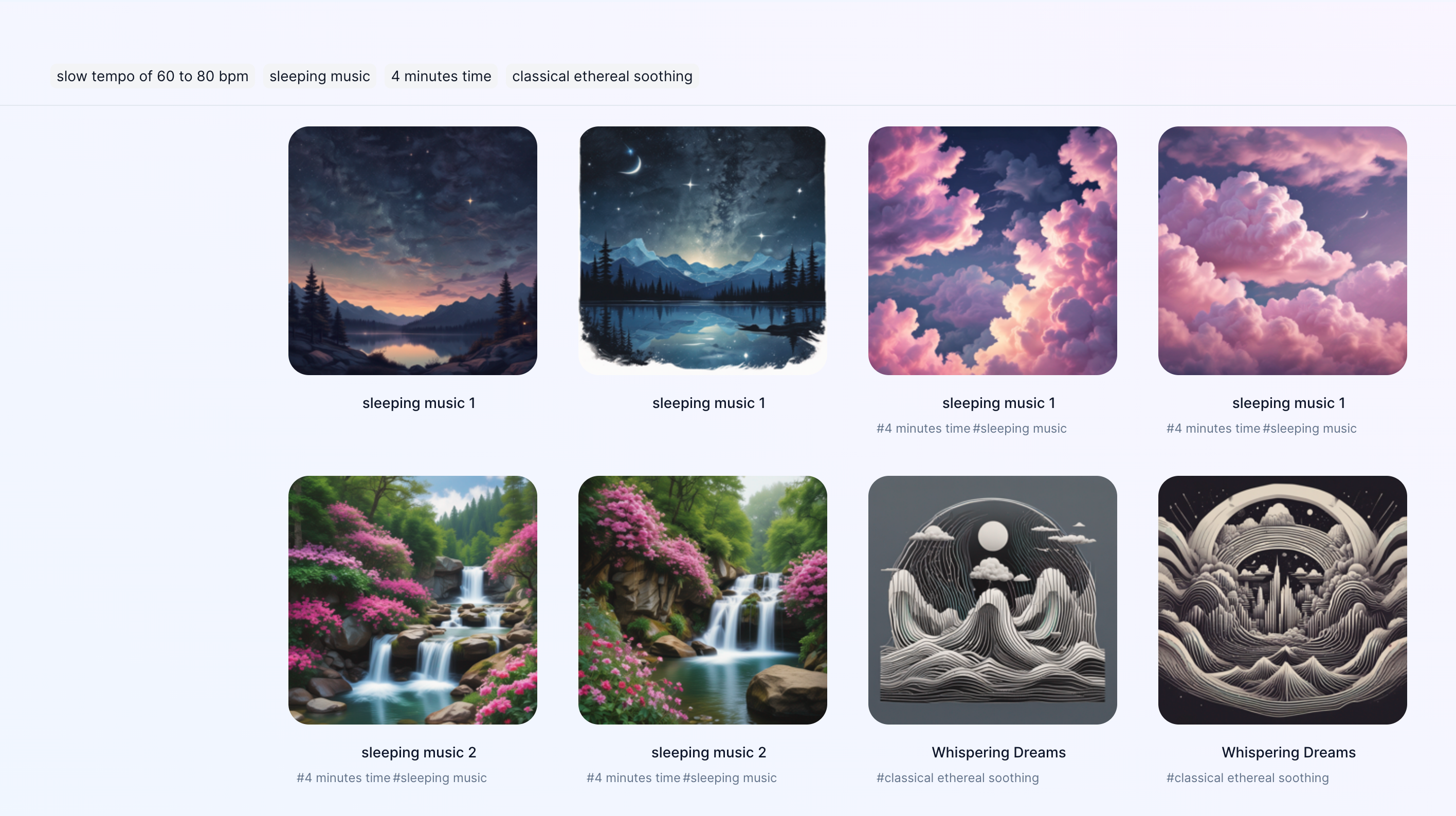Click 'sleeping music 2' title under first waterfall
Image resolution: width=1456 pixels, height=816 pixels.
click(x=419, y=753)
